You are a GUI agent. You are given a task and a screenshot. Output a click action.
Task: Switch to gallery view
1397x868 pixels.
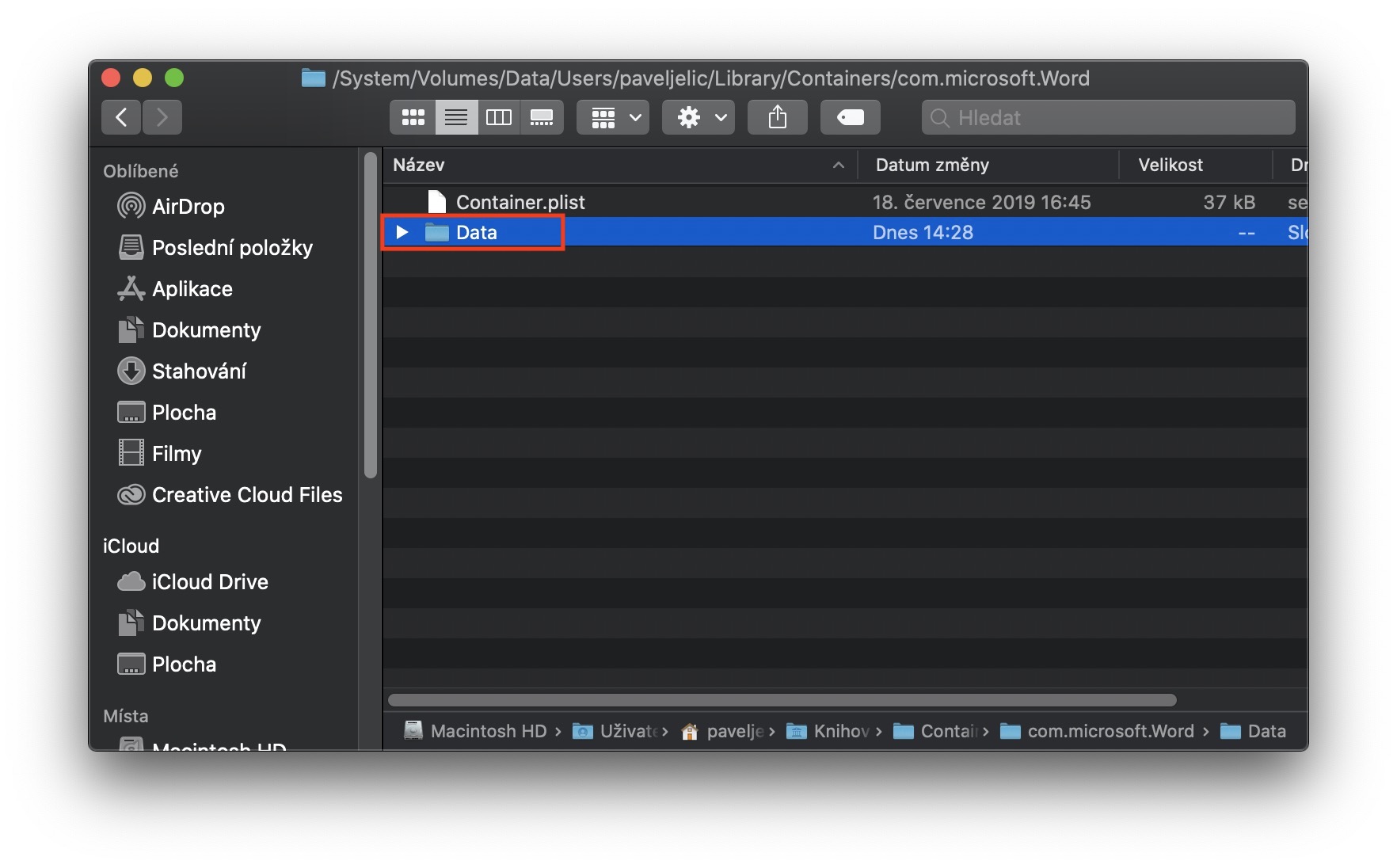pyautogui.click(x=542, y=117)
